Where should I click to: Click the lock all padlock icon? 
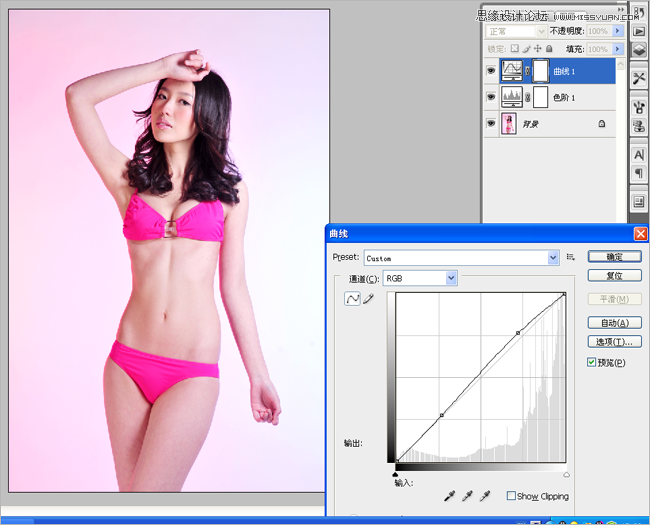pyautogui.click(x=549, y=49)
